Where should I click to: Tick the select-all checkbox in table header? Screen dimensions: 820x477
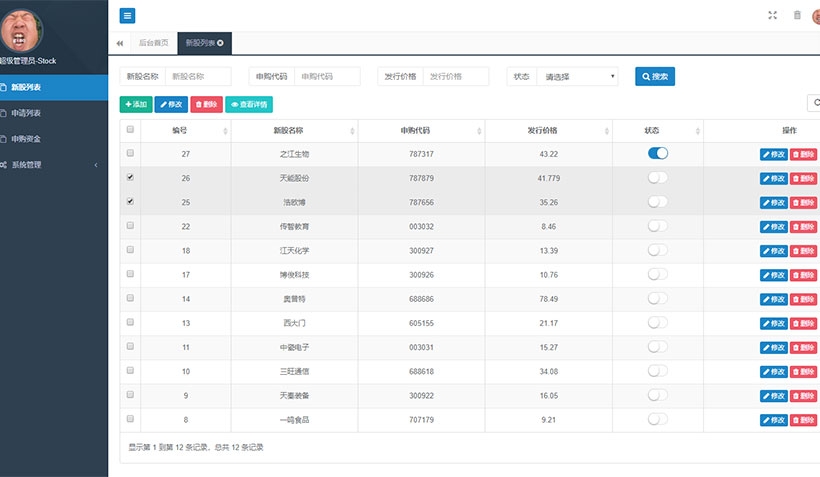(x=130, y=130)
